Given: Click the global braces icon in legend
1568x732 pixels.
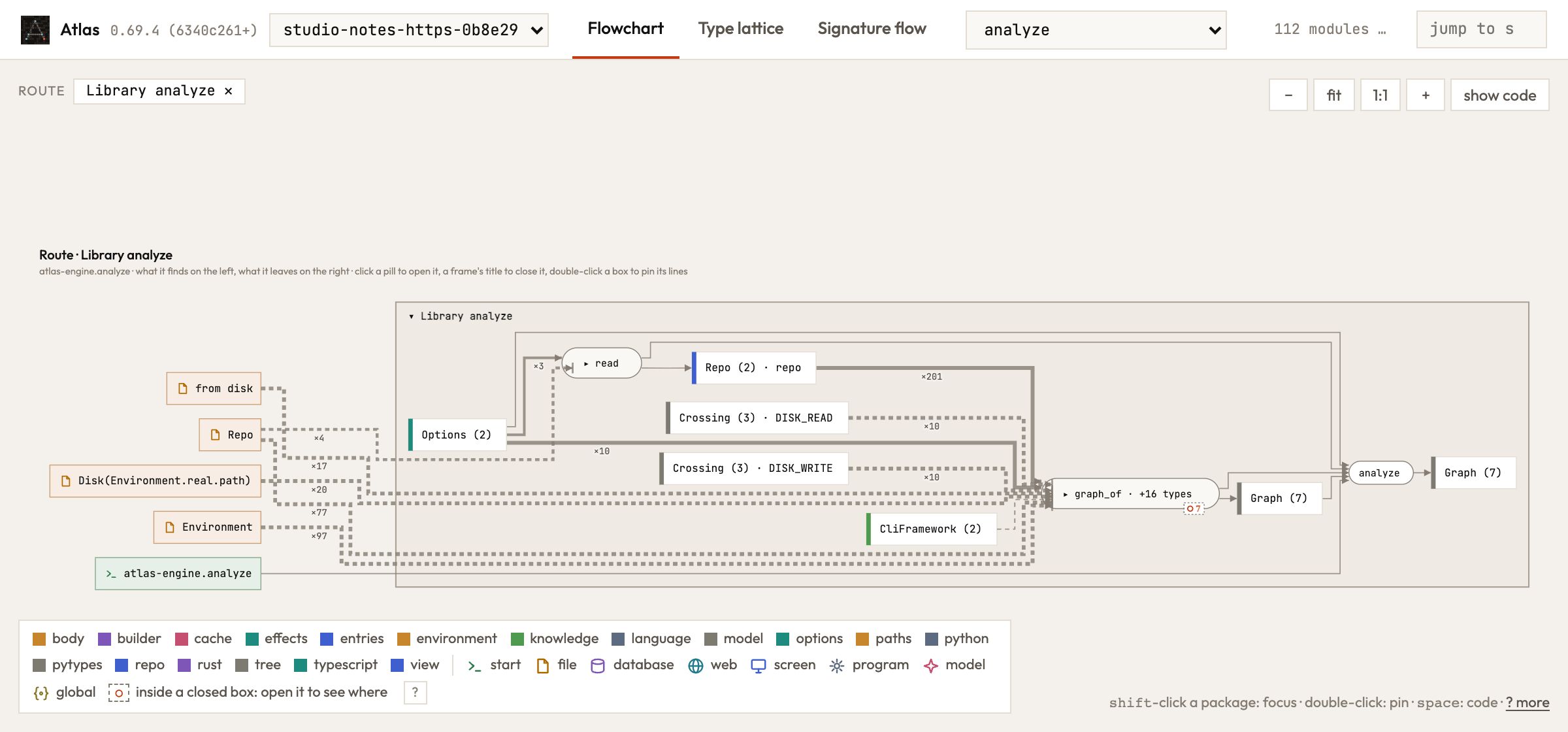Looking at the screenshot, I should pos(41,693).
